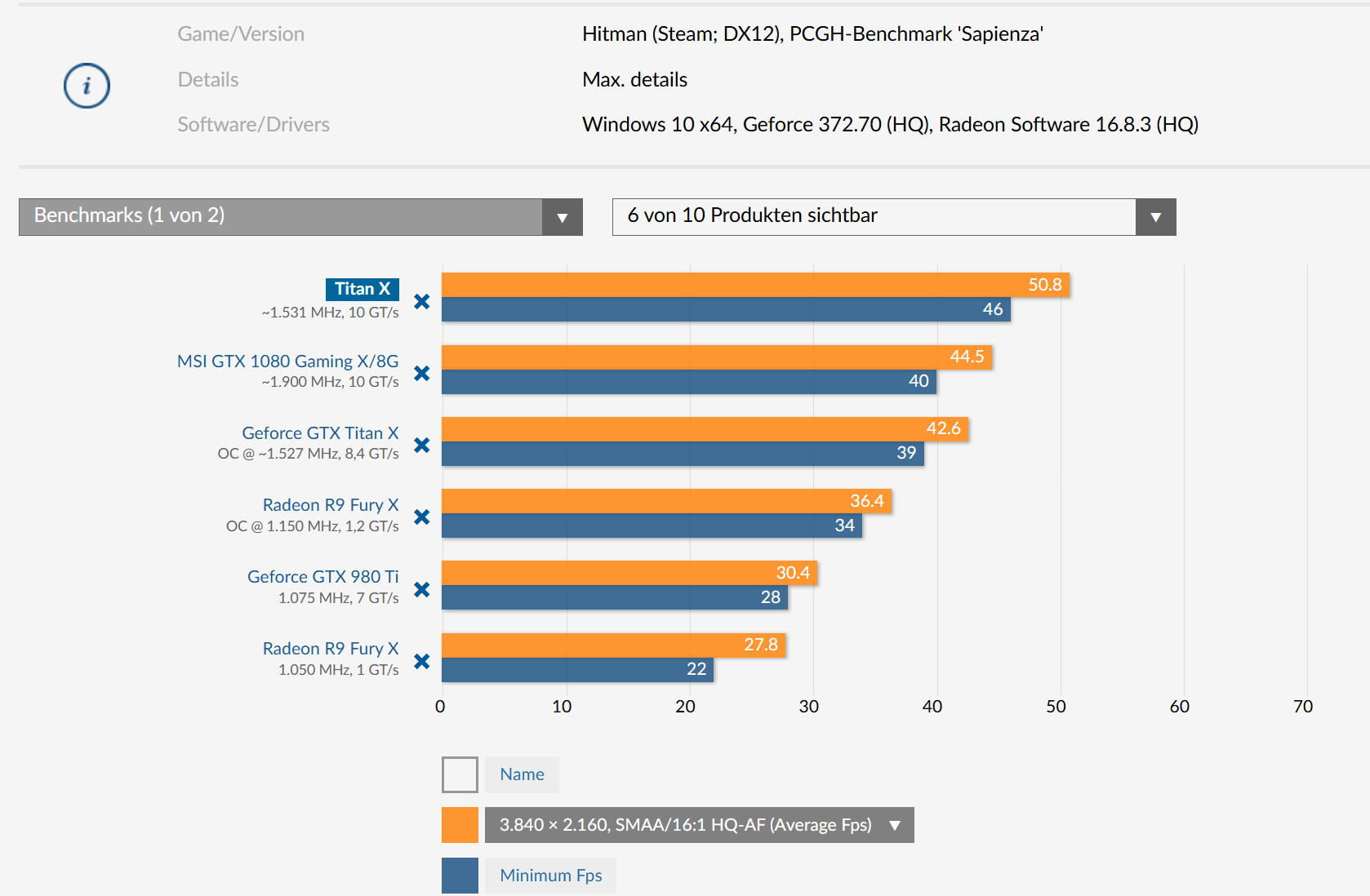
Task: Toggle the blue Minimum Fps series swatch
Action: coord(460,875)
